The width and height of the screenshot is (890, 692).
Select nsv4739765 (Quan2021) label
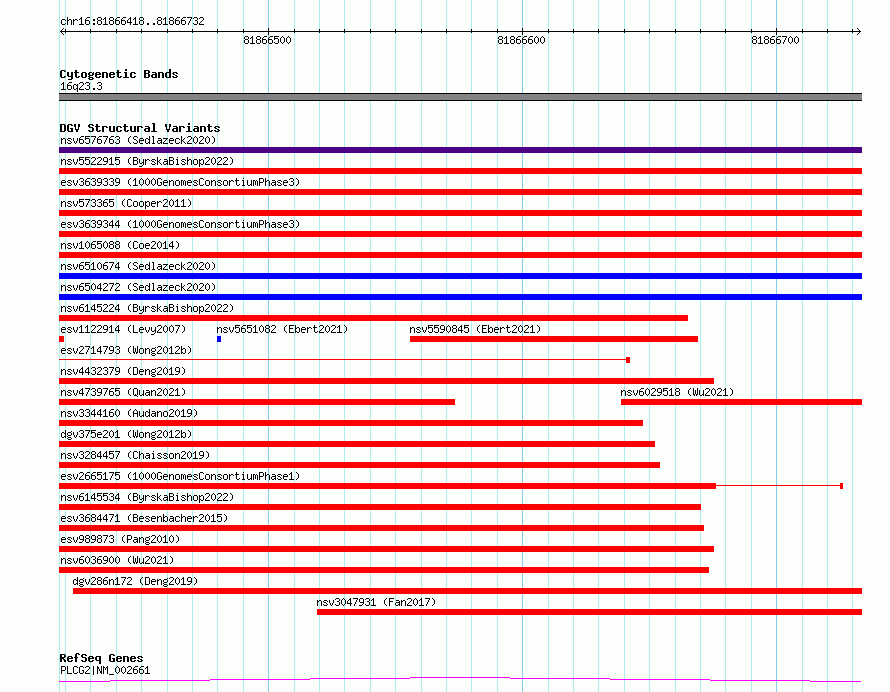pos(123,392)
